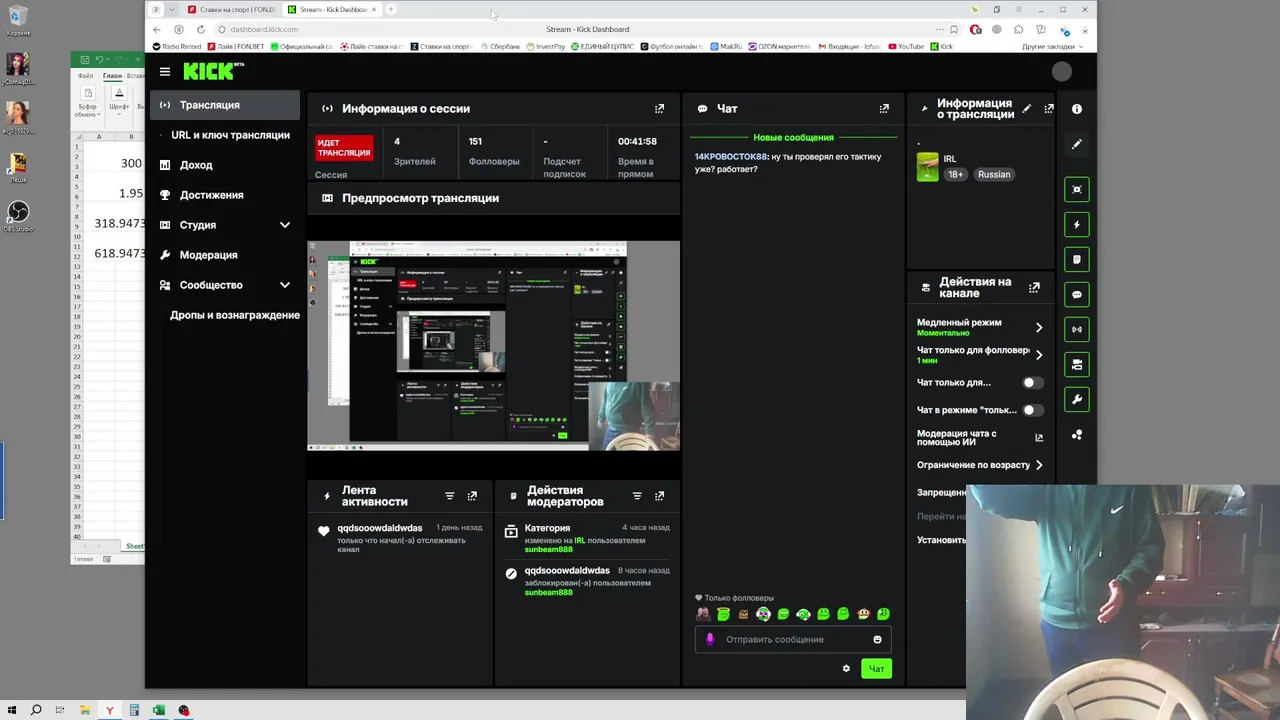
Task: Toggle the chat bubble widget in sidebar
Action: click(x=1077, y=294)
